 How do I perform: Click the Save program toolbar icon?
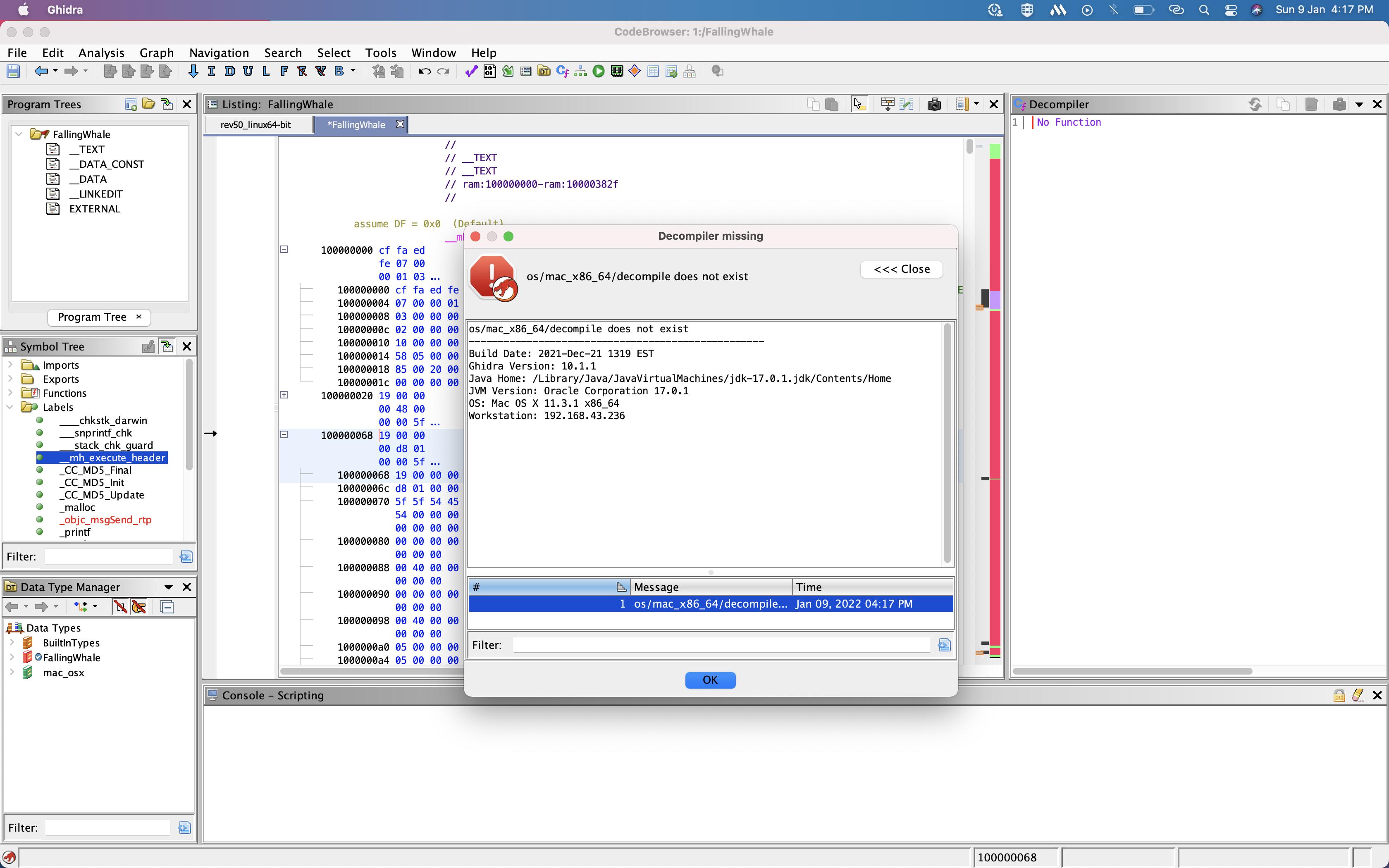[13, 71]
